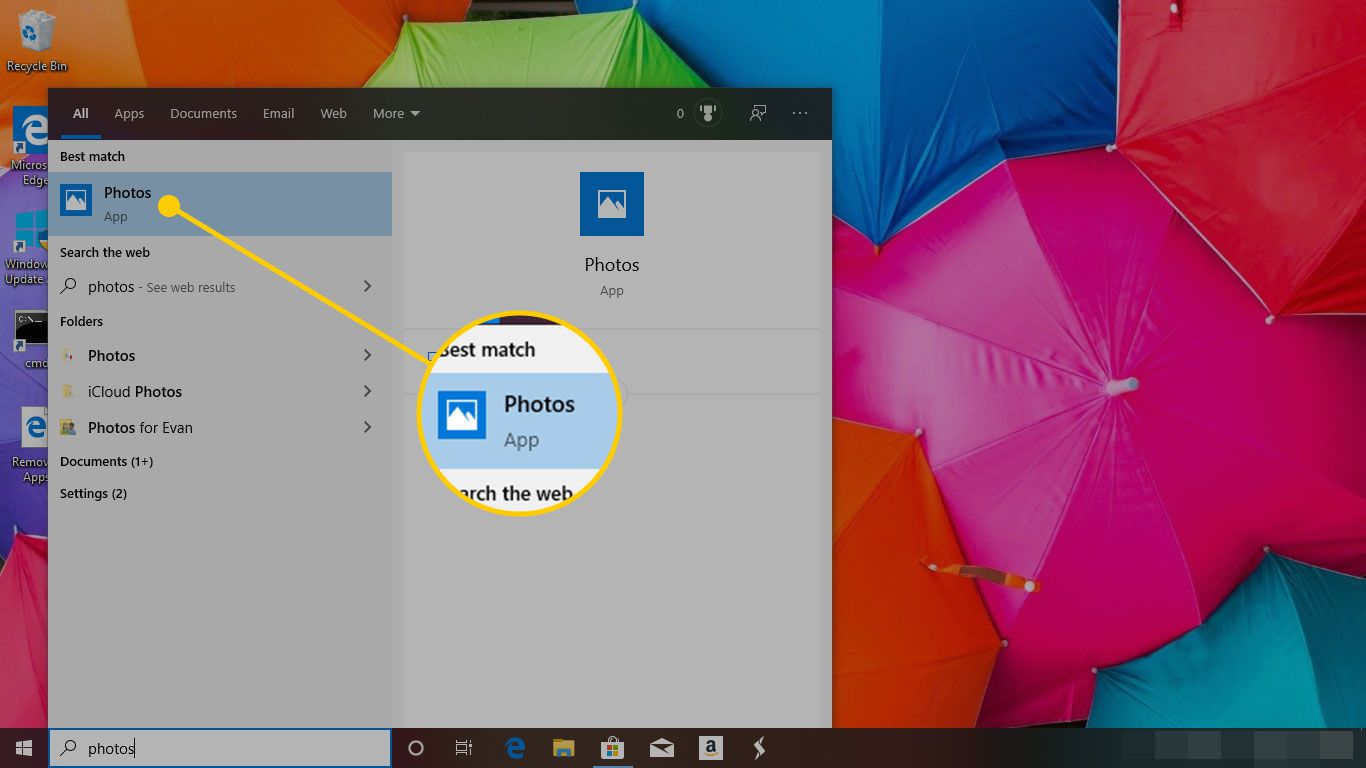Open the Windows Start button
The image size is (1366, 768).
pos(24,748)
